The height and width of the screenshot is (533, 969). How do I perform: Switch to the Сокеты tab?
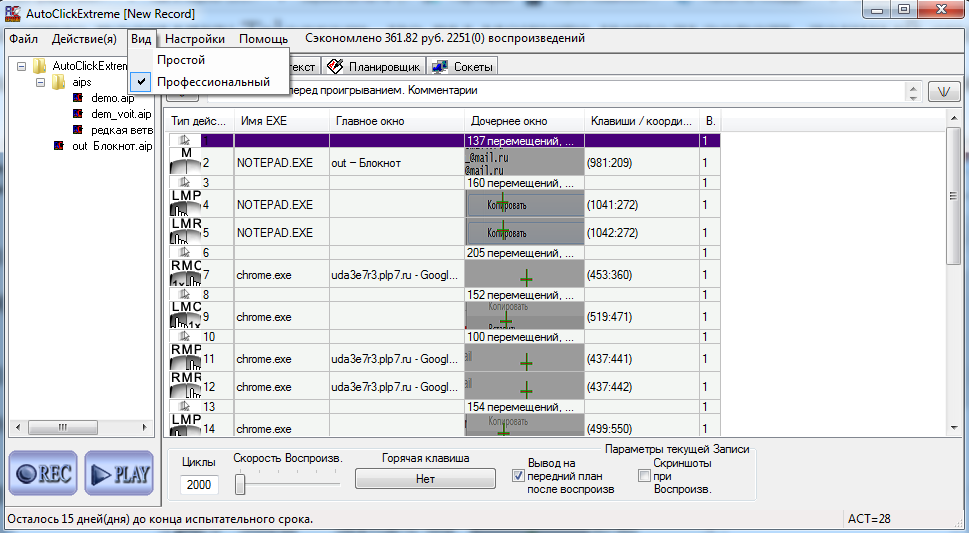tap(463, 67)
